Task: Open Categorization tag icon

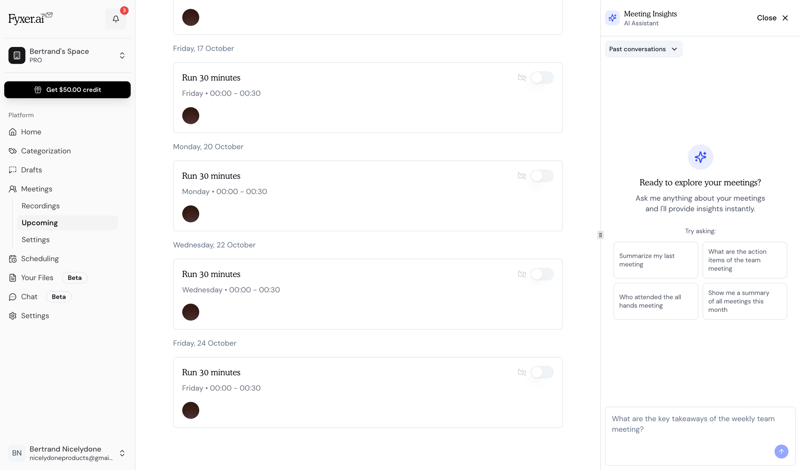Action: pyautogui.click(x=13, y=151)
